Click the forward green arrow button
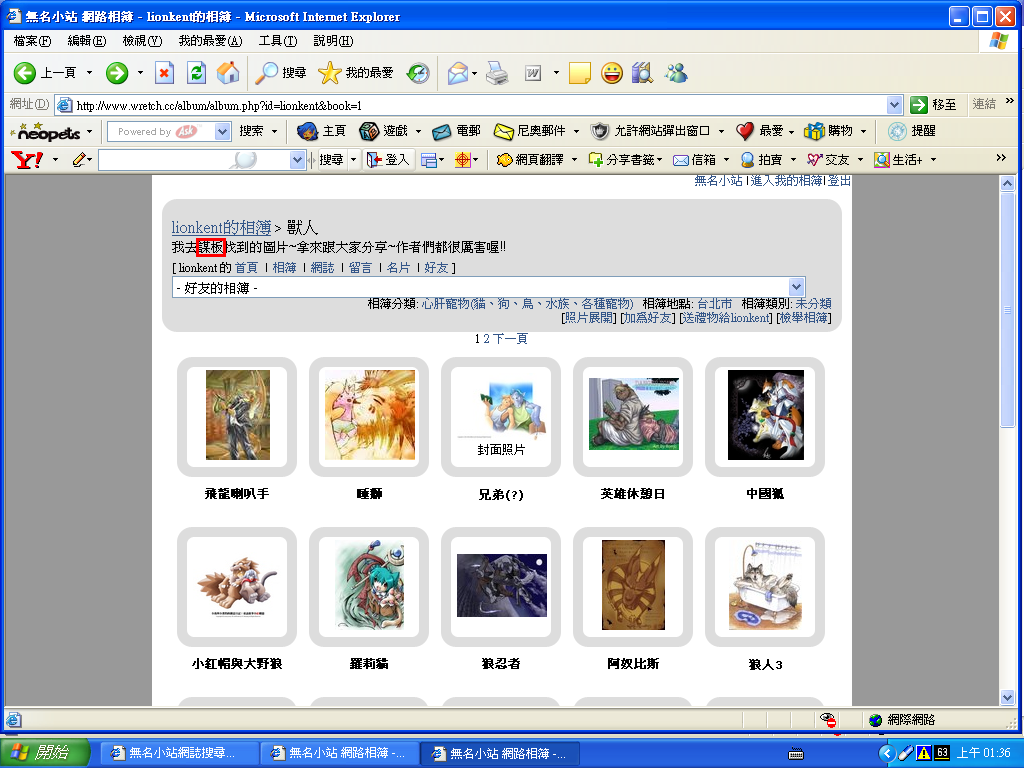Image resolution: width=1024 pixels, height=768 pixels. point(117,73)
